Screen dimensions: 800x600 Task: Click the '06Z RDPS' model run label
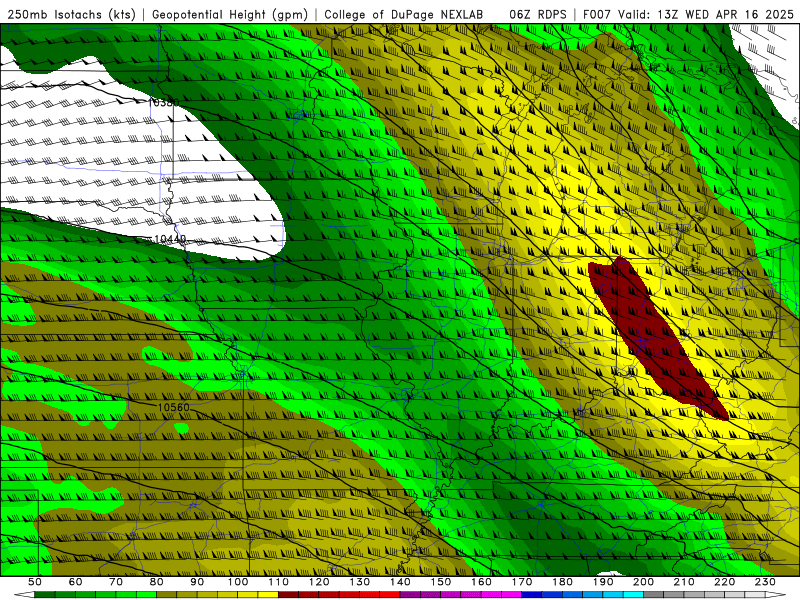[x=538, y=15]
